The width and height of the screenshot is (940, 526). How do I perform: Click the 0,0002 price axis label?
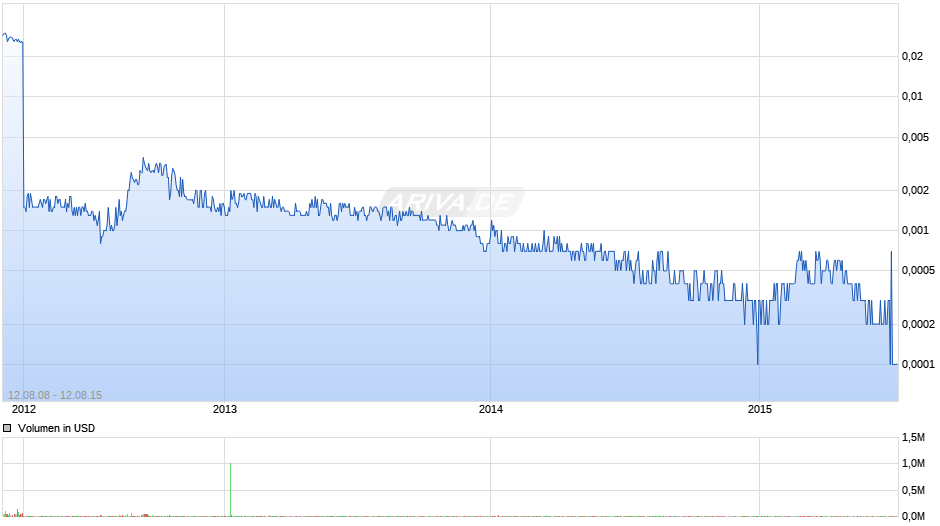918,324
